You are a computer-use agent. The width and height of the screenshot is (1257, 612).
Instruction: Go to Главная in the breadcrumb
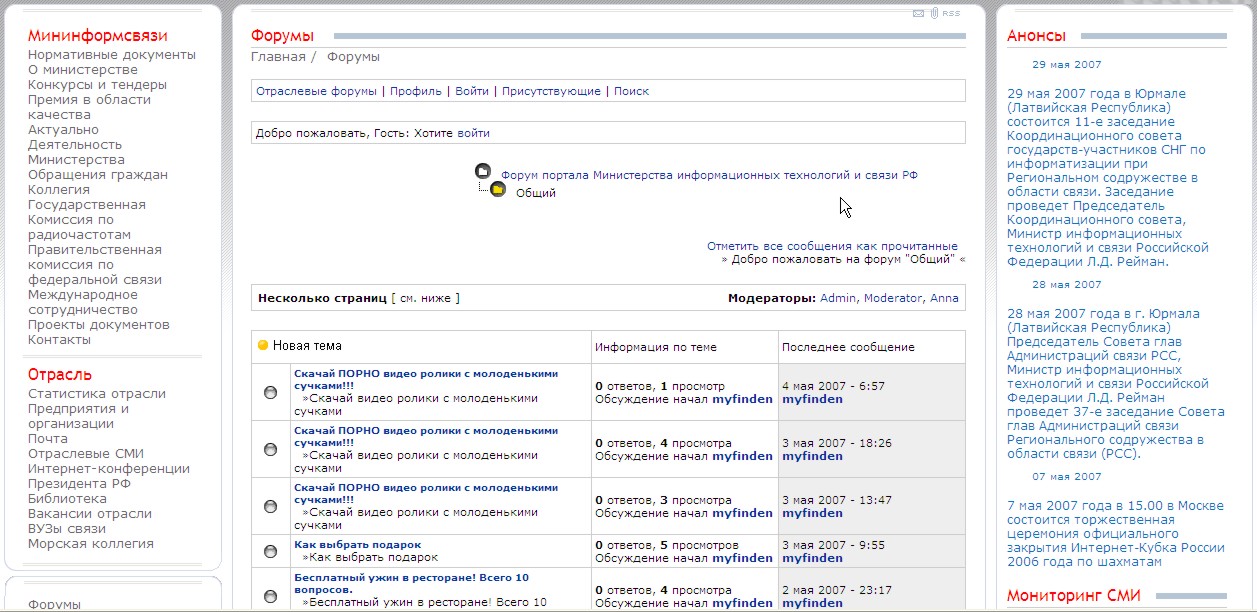[x=278, y=57]
